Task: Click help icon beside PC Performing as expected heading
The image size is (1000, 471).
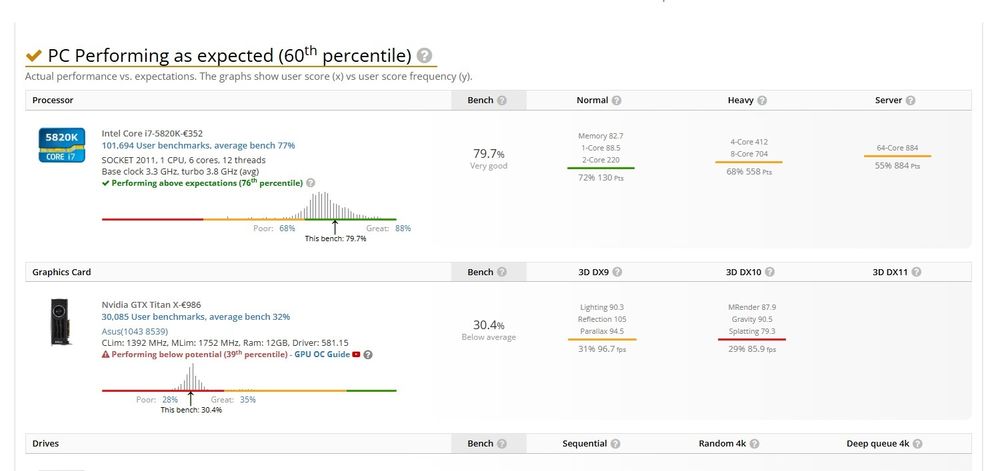Action: click(x=425, y=56)
